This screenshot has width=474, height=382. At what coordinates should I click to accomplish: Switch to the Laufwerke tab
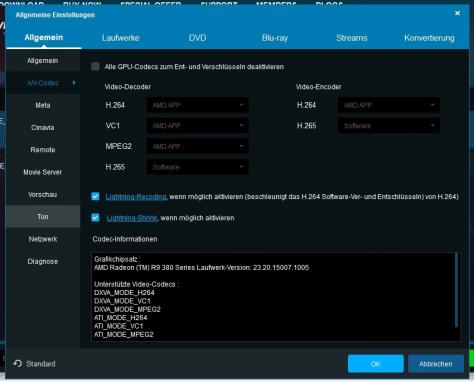[x=121, y=38]
